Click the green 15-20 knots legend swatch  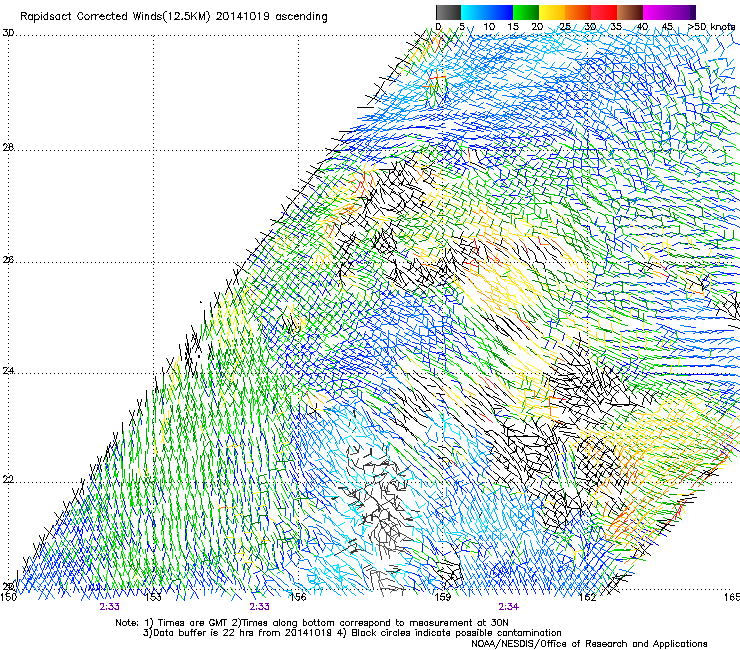pos(526,12)
